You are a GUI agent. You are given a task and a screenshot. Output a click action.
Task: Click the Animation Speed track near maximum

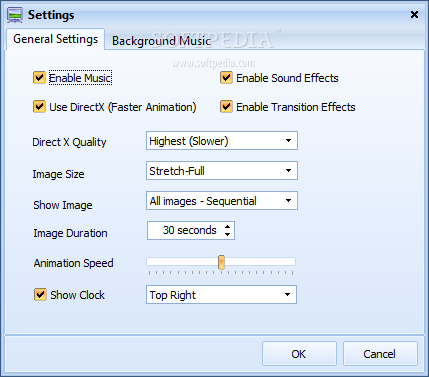[291, 262]
